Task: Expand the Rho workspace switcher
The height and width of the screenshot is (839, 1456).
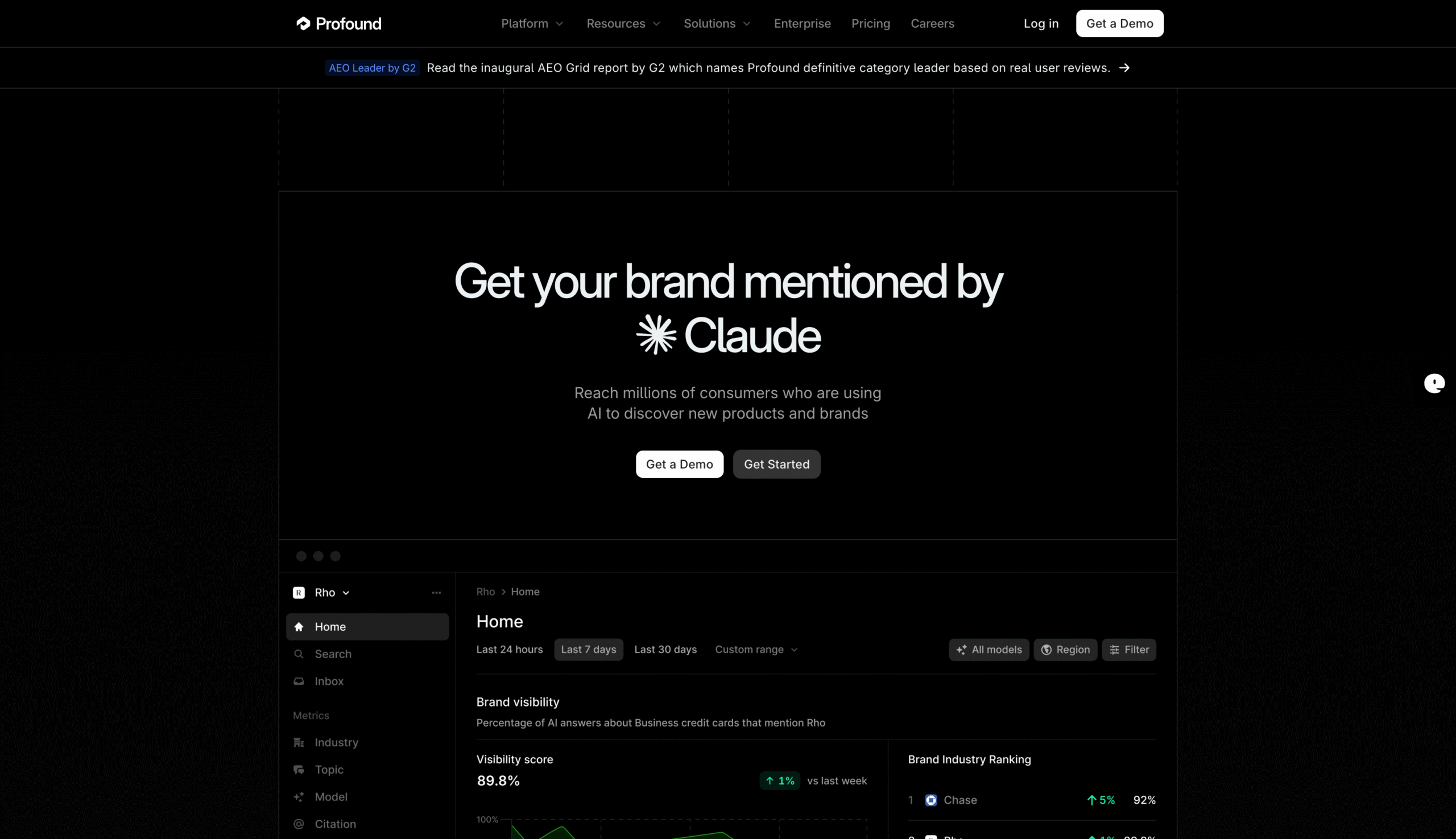Action: pyautogui.click(x=332, y=592)
